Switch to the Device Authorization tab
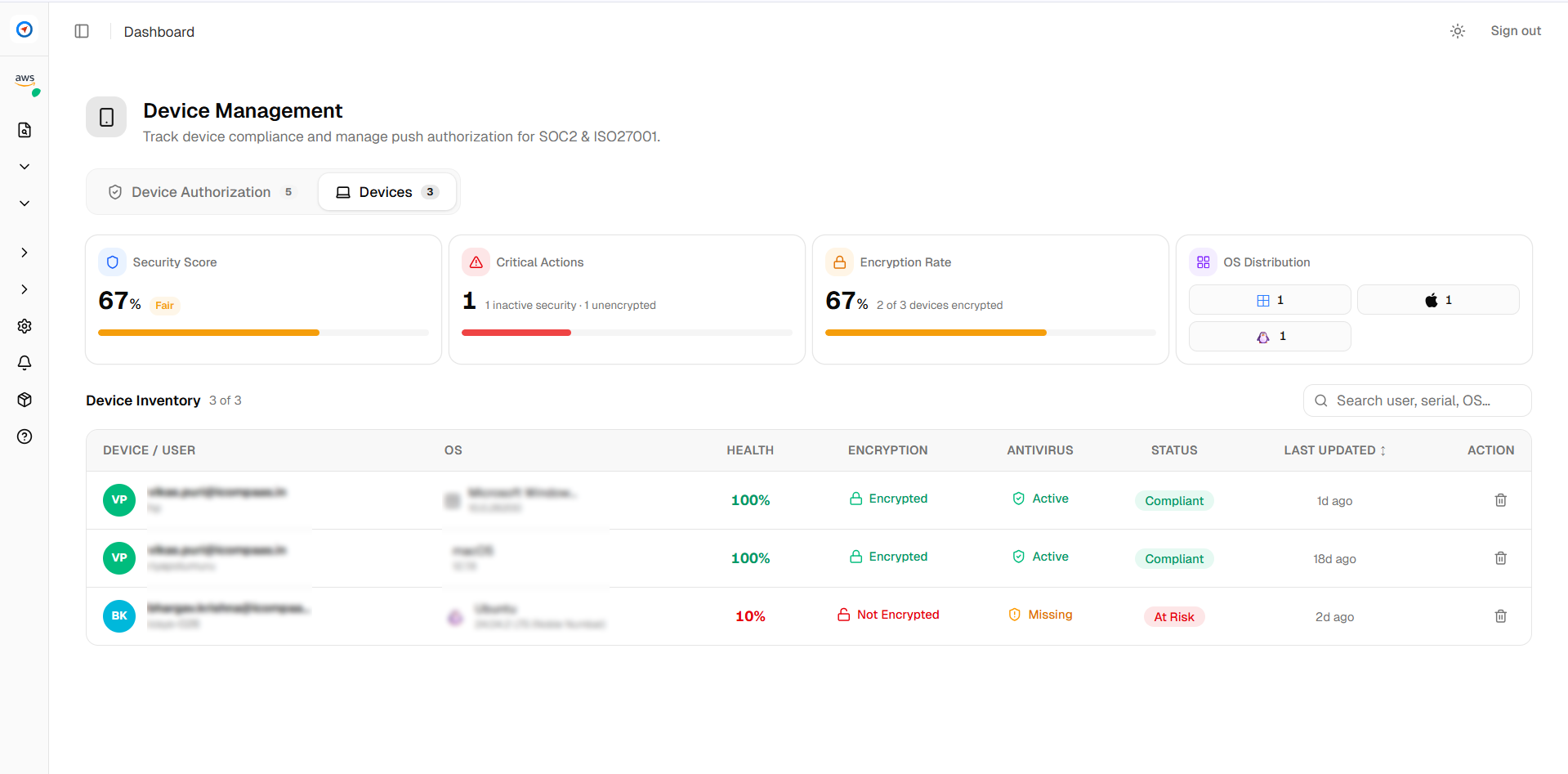 coord(201,192)
